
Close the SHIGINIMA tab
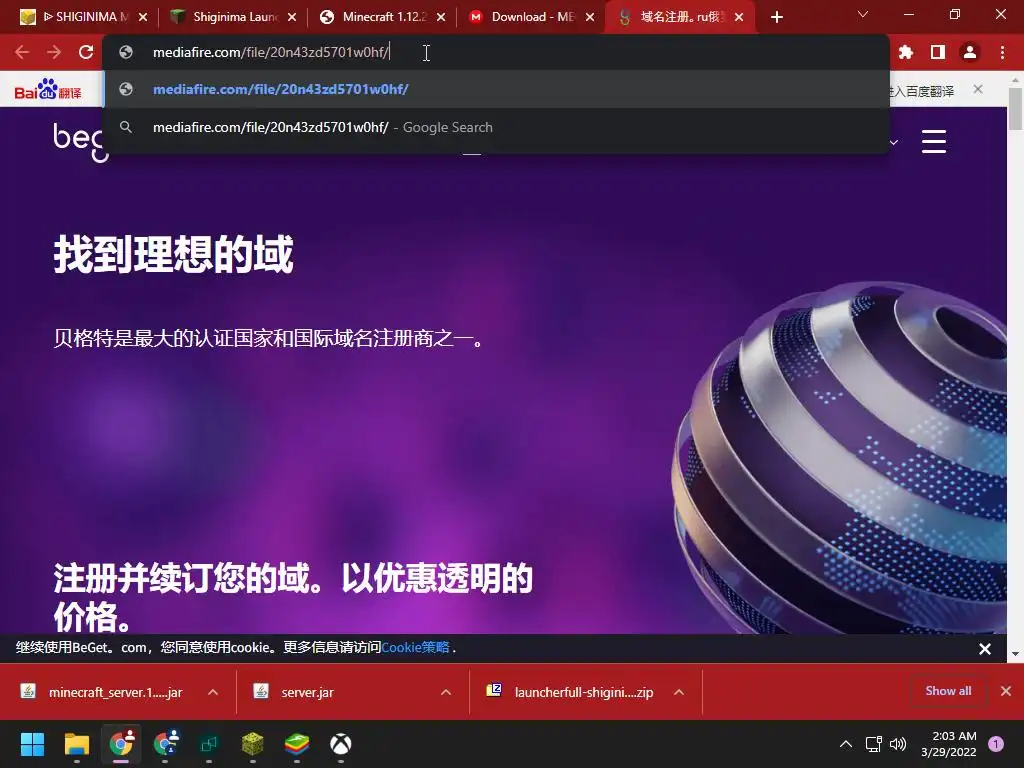143,17
